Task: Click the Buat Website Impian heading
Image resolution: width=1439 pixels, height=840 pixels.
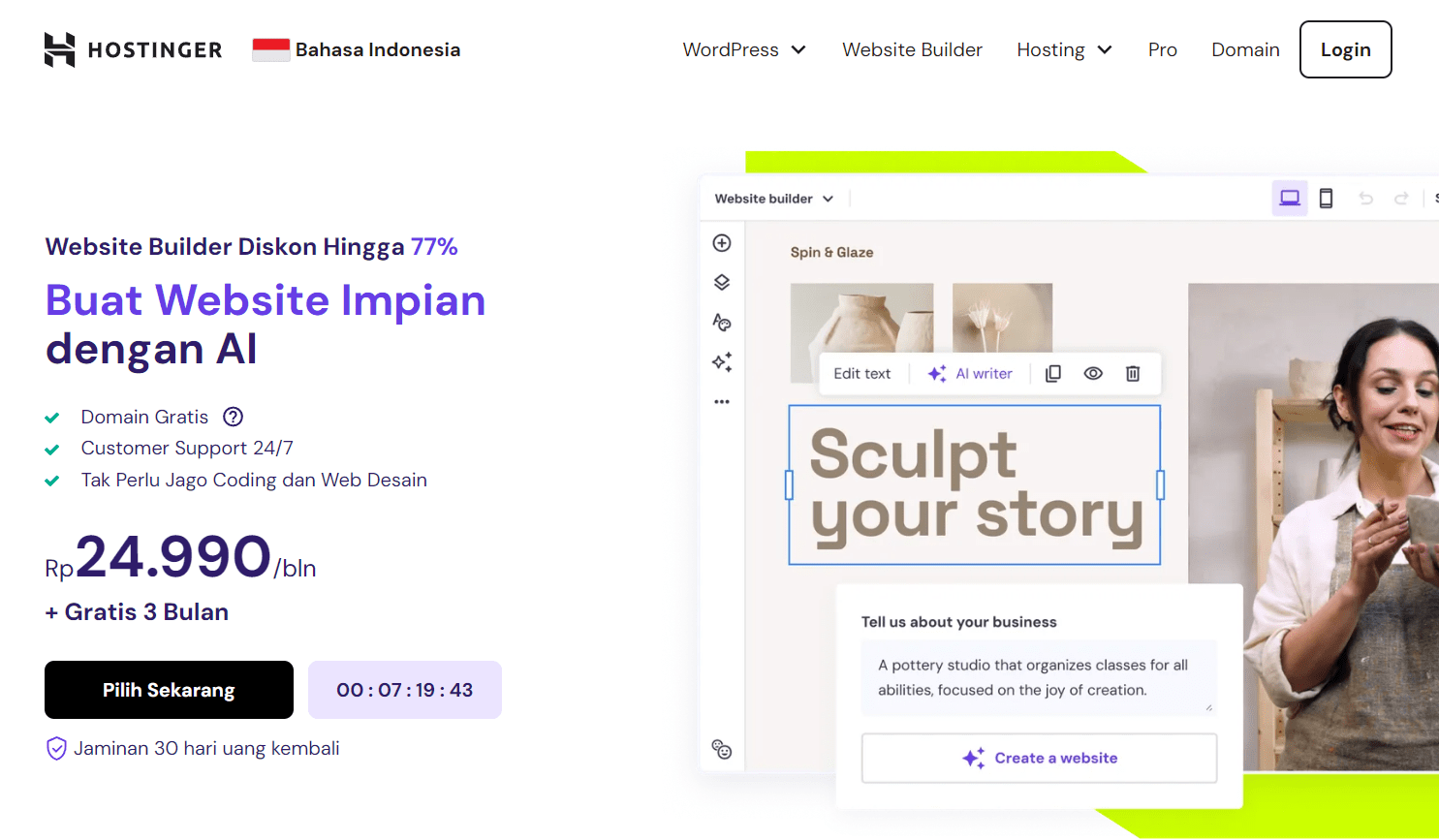Action: (266, 300)
